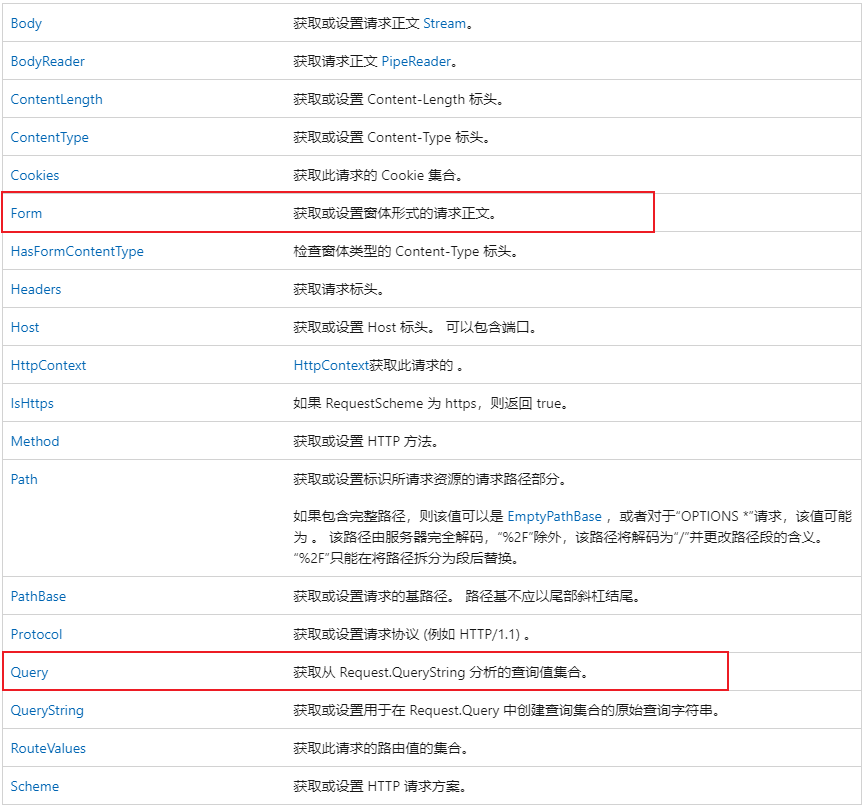Select the Host description mentioning '可以包含端口。'
864x808 pixels.
coord(414,327)
